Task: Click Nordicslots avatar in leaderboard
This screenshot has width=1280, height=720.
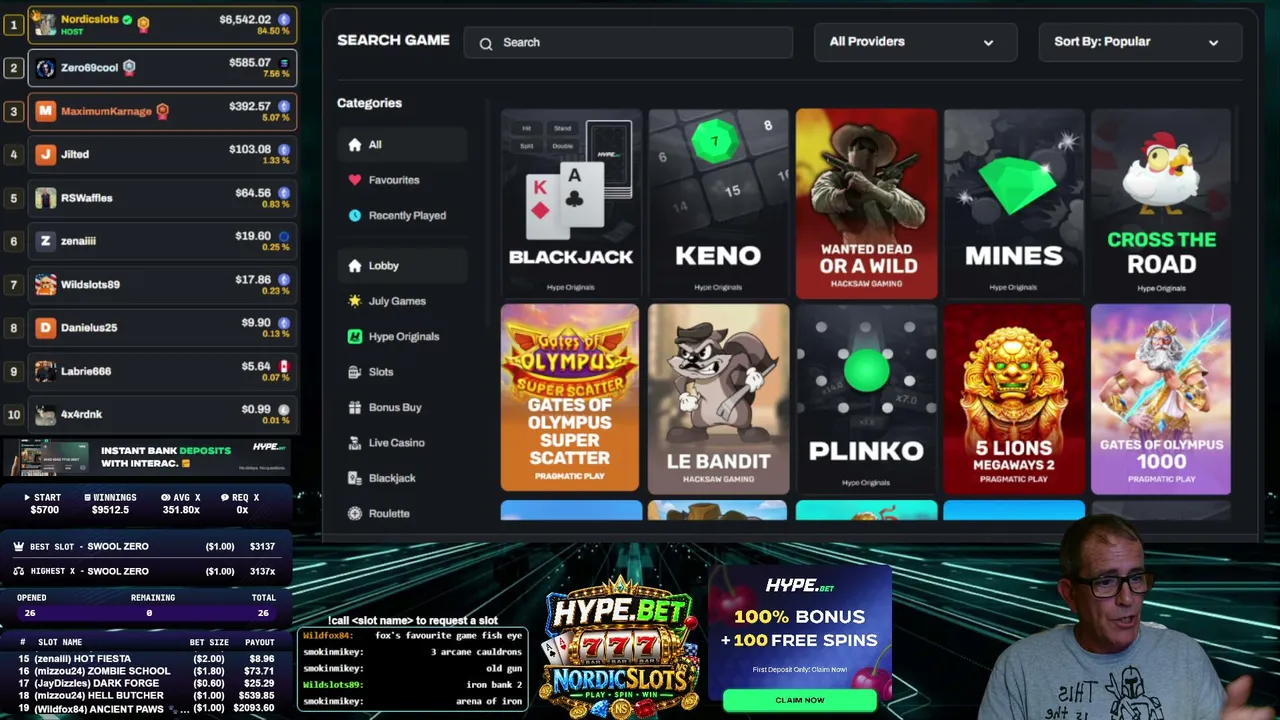Action: 45,24
